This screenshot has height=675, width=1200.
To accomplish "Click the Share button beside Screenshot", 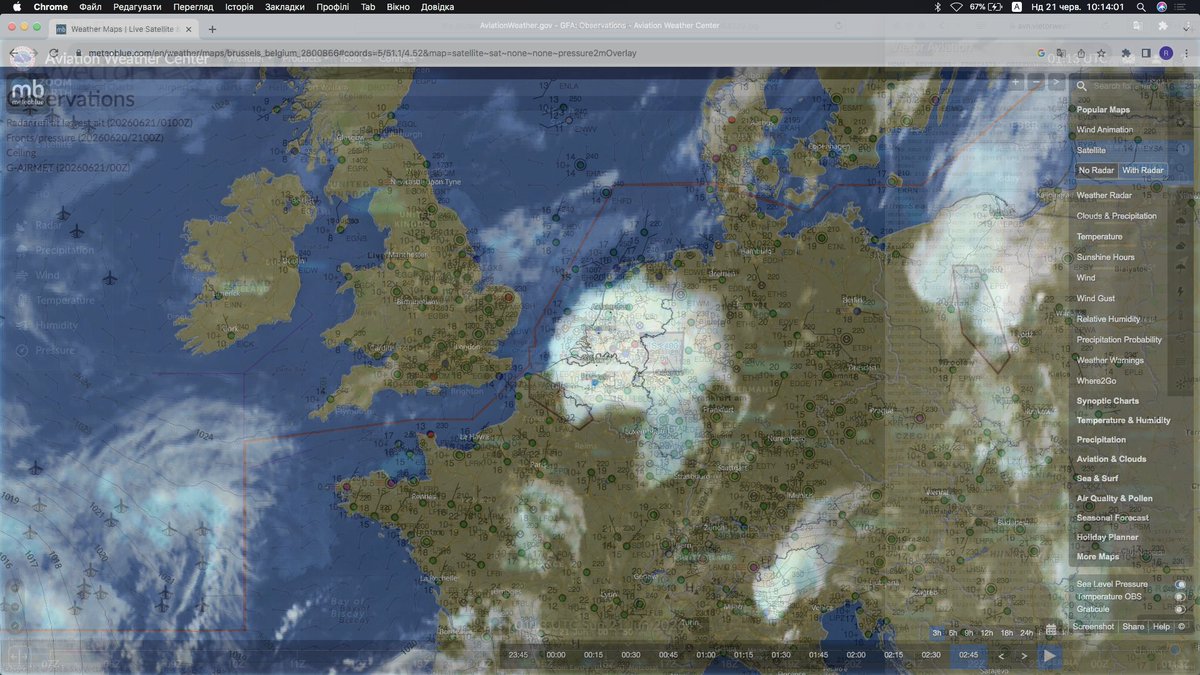I will click(x=1133, y=626).
